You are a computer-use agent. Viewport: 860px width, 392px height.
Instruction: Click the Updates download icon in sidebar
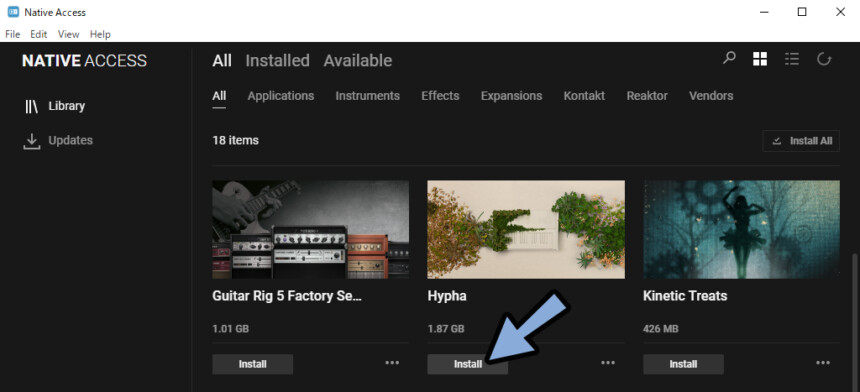[32, 141]
